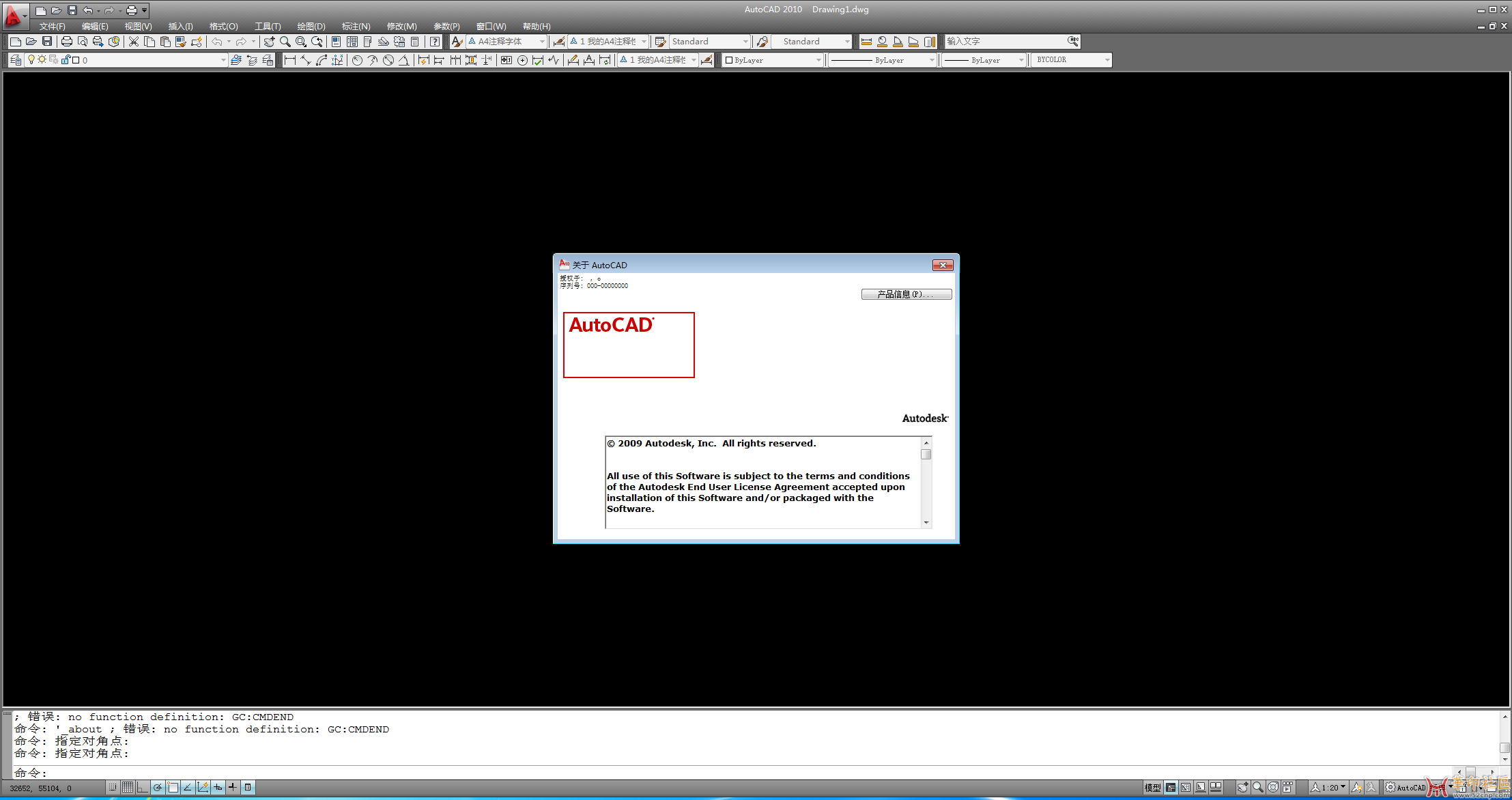Click the Plot Preview icon

(82, 42)
